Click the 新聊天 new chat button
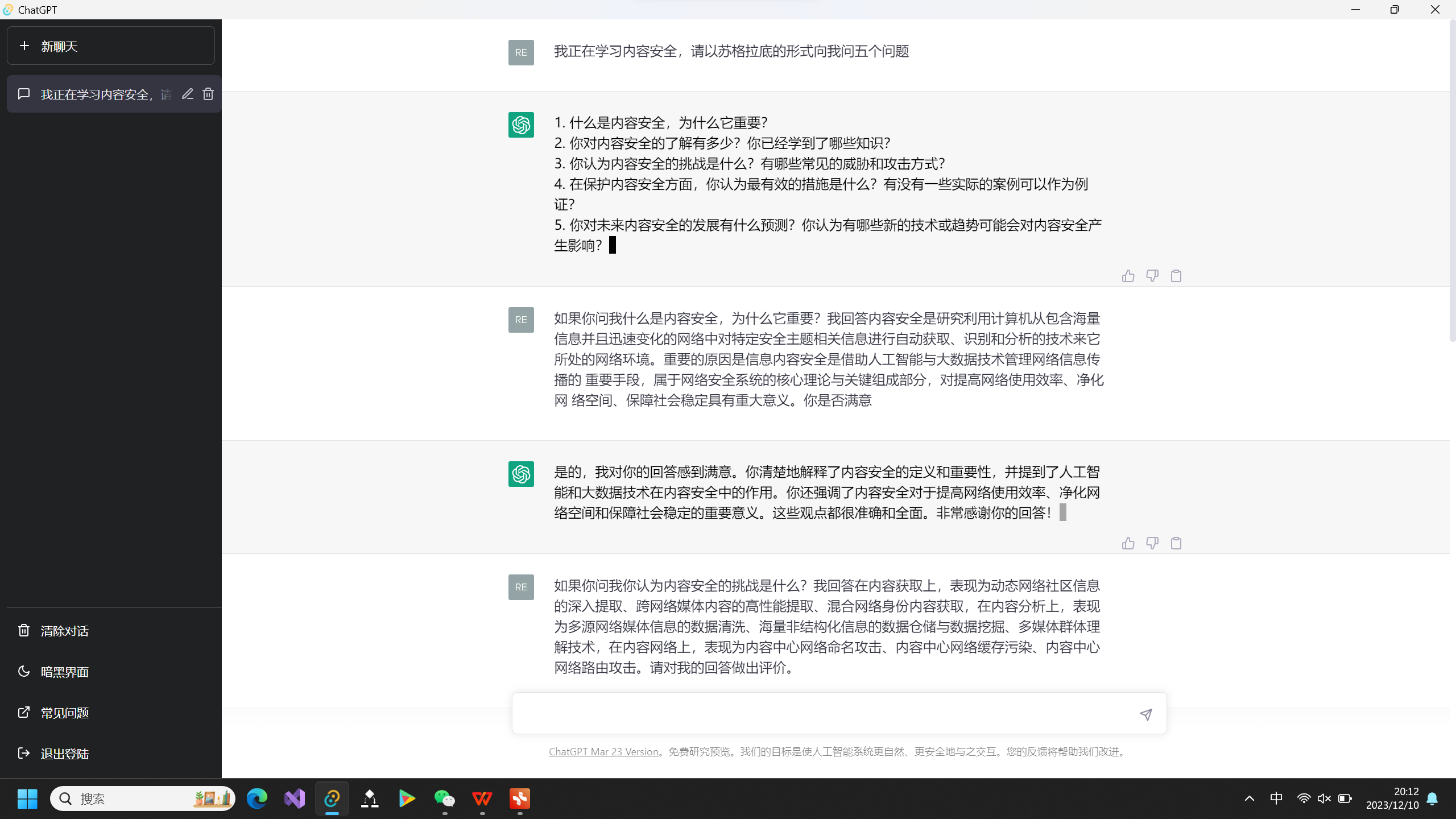Viewport: 1456px width, 819px height. point(111,46)
